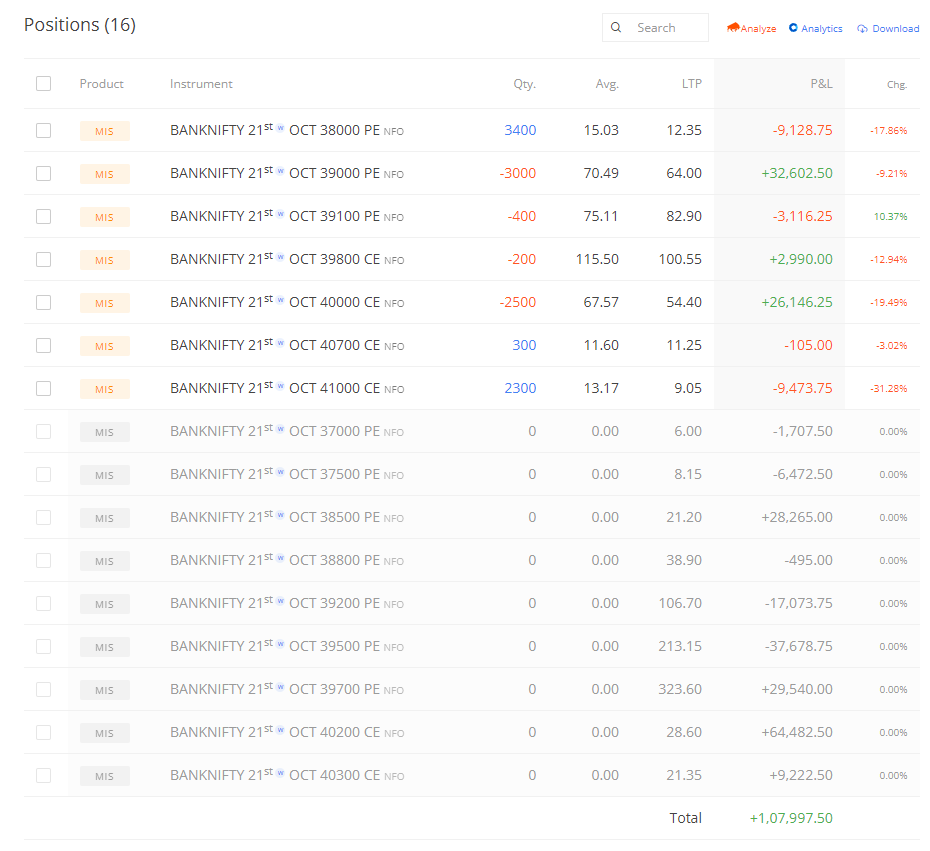Screen dimensions: 930x851
Task: Select BANKNIFTY OCT 37500 PE instrument
Action: 286,474
